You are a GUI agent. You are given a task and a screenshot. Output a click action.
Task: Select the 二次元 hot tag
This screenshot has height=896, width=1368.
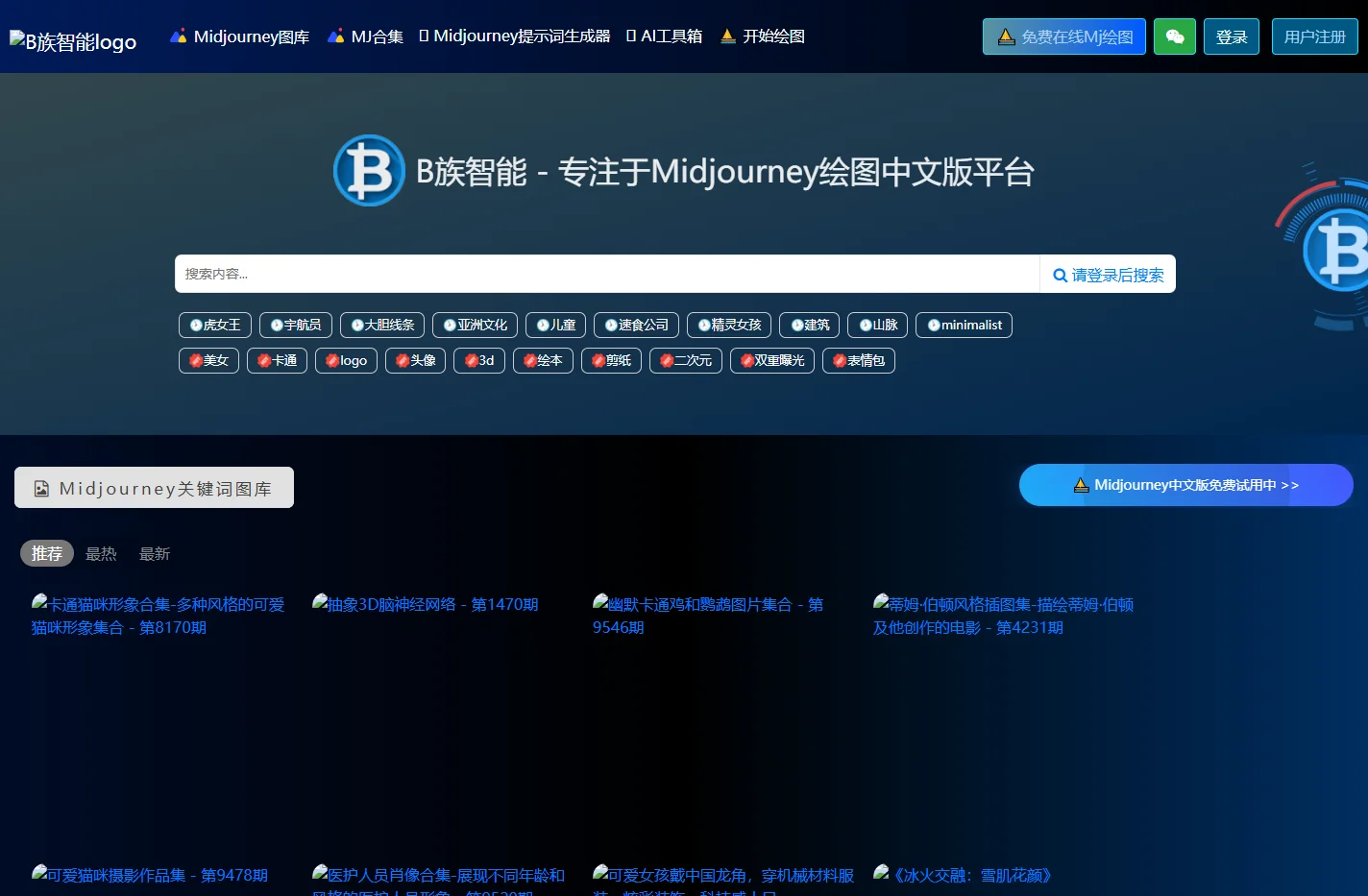coord(686,360)
